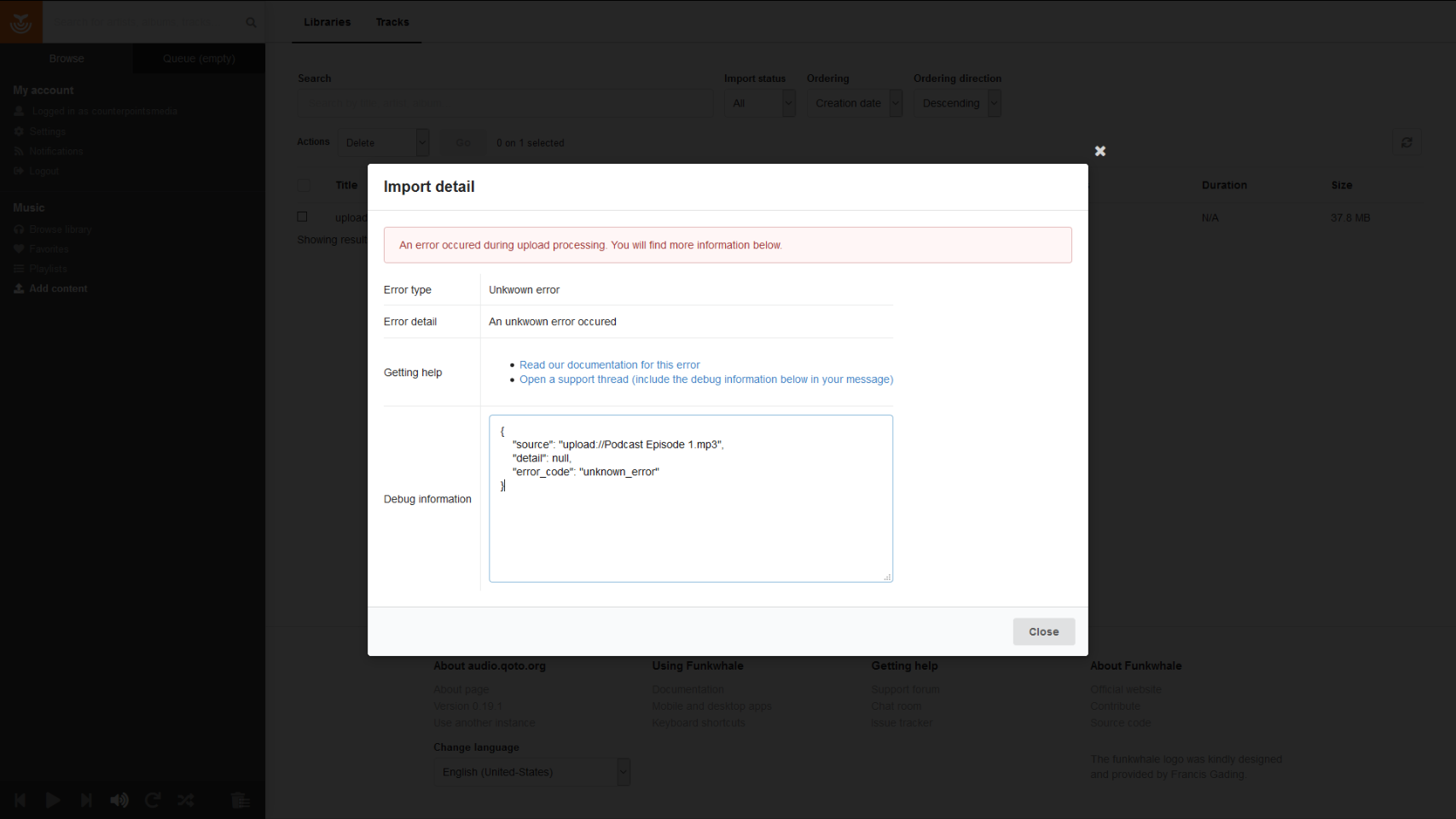Mute audio with the volume icon

[x=119, y=800]
